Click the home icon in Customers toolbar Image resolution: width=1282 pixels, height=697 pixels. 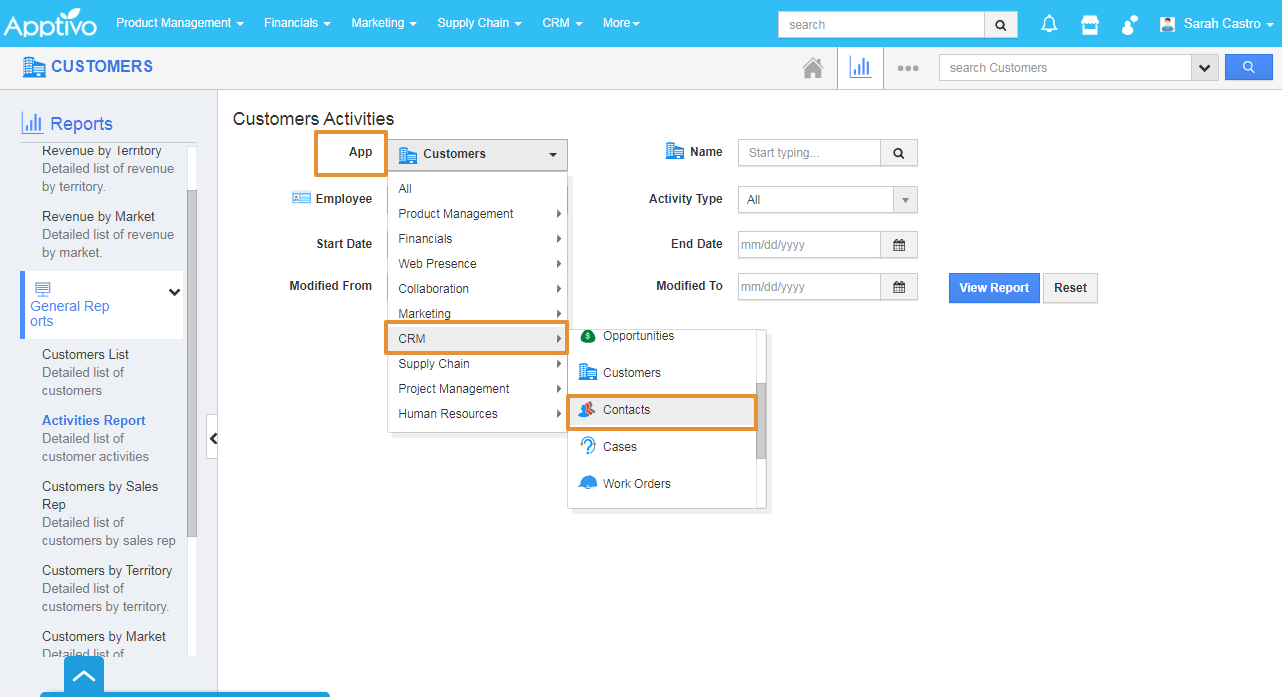click(x=813, y=68)
